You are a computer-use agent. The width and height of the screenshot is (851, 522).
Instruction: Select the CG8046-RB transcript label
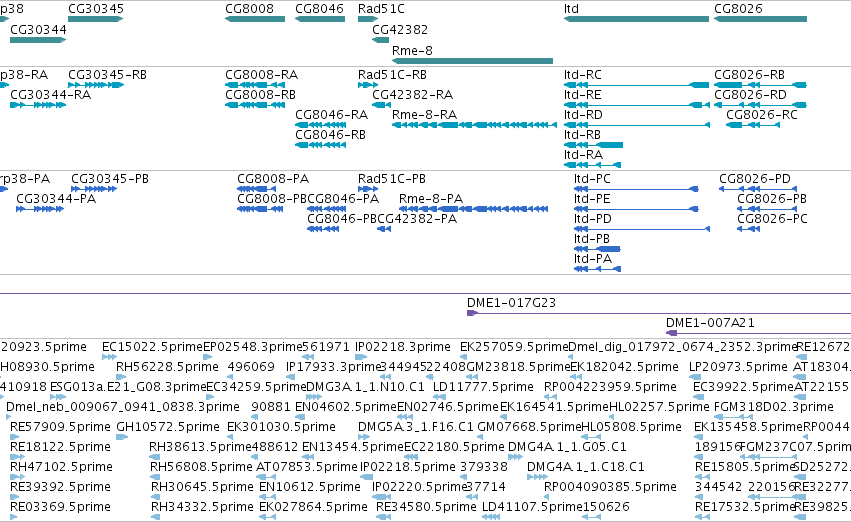[331, 135]
